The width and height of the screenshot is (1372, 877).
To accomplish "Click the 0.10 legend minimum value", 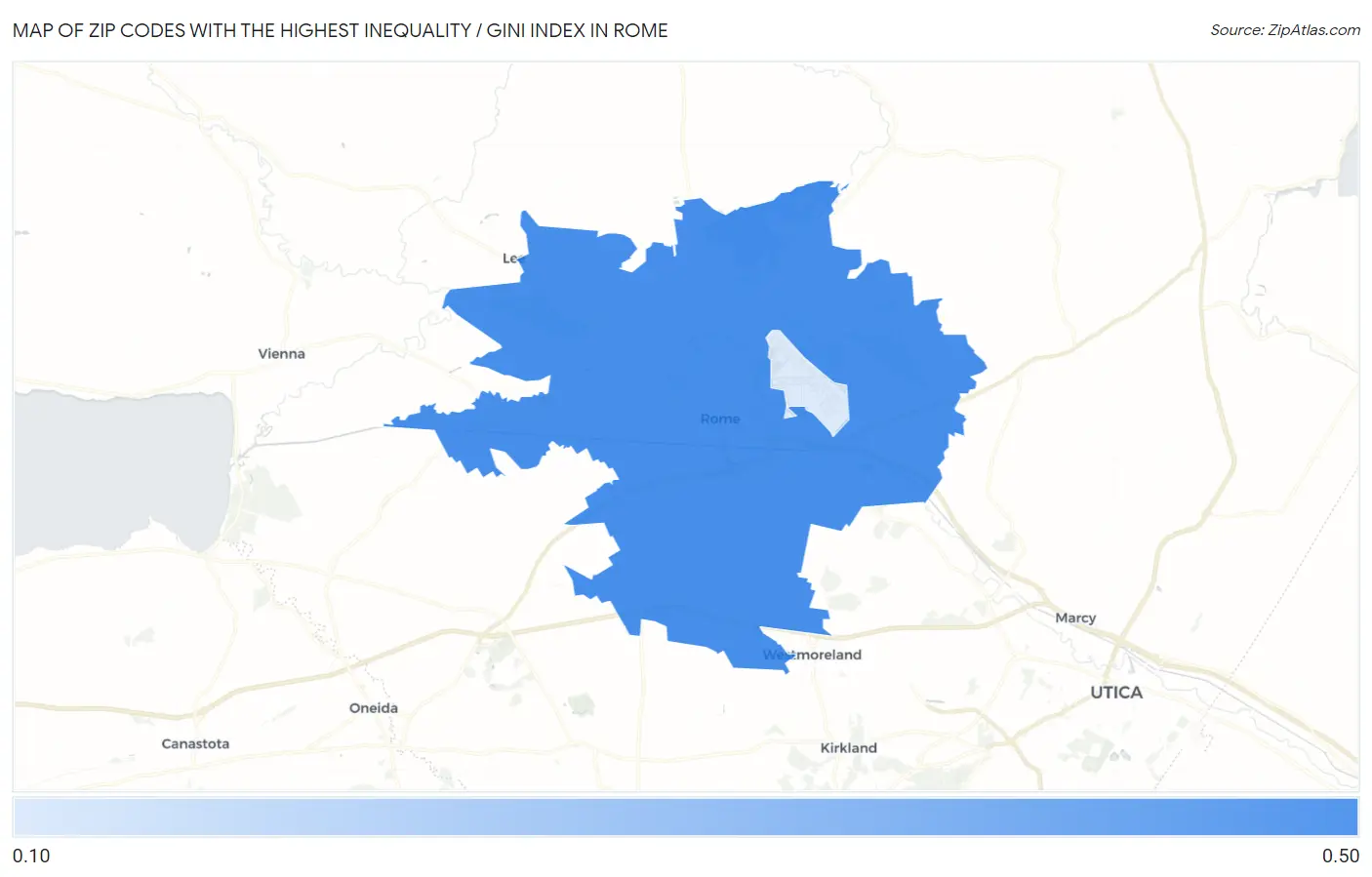I will coord(31,856).
